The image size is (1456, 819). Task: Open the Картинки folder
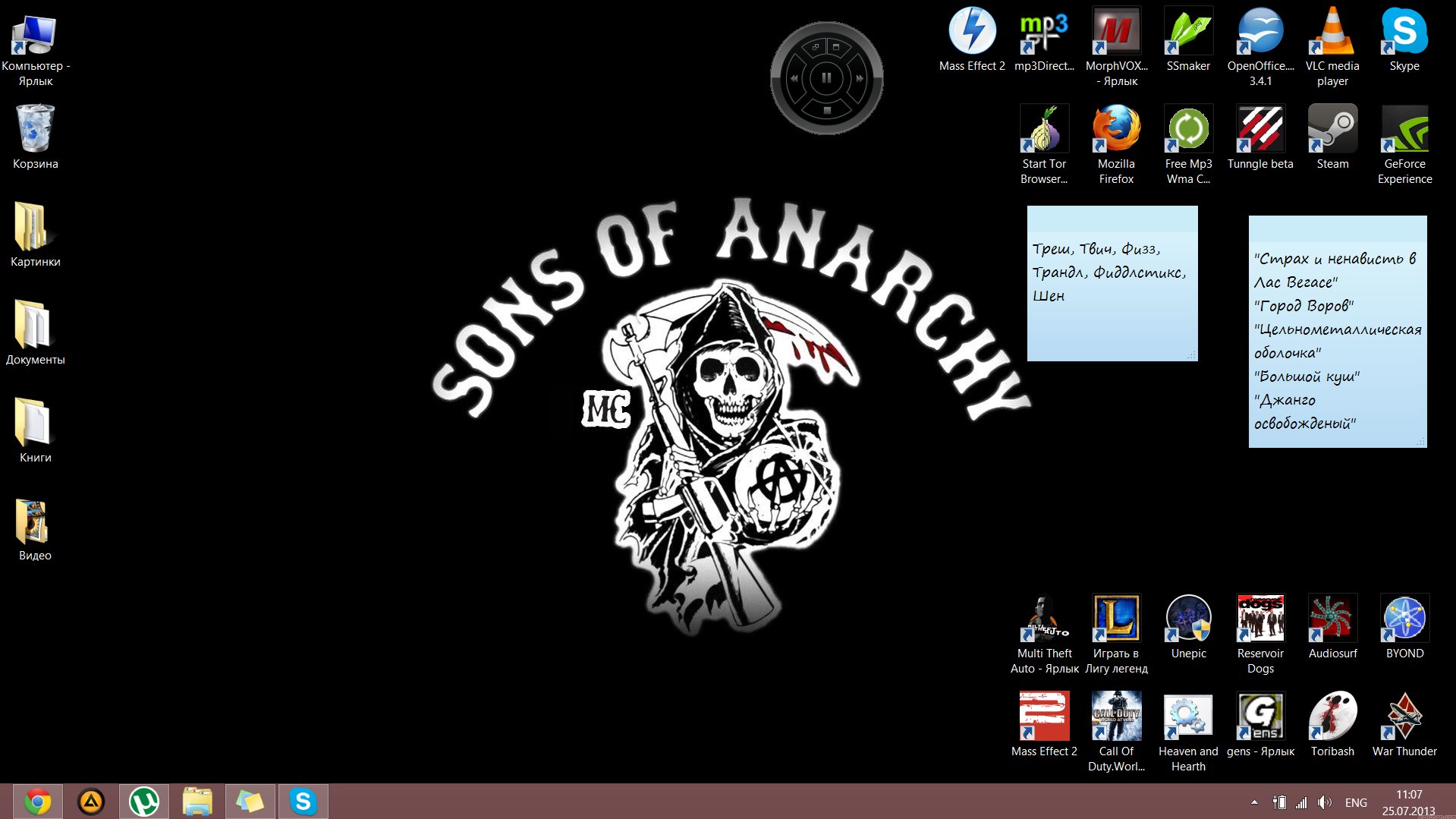point(35,226)
